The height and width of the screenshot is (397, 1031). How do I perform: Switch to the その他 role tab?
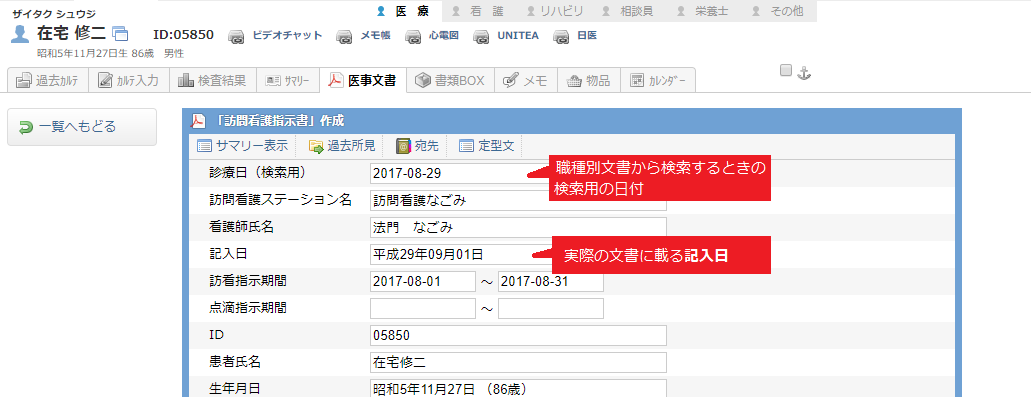tap(779, 11)
